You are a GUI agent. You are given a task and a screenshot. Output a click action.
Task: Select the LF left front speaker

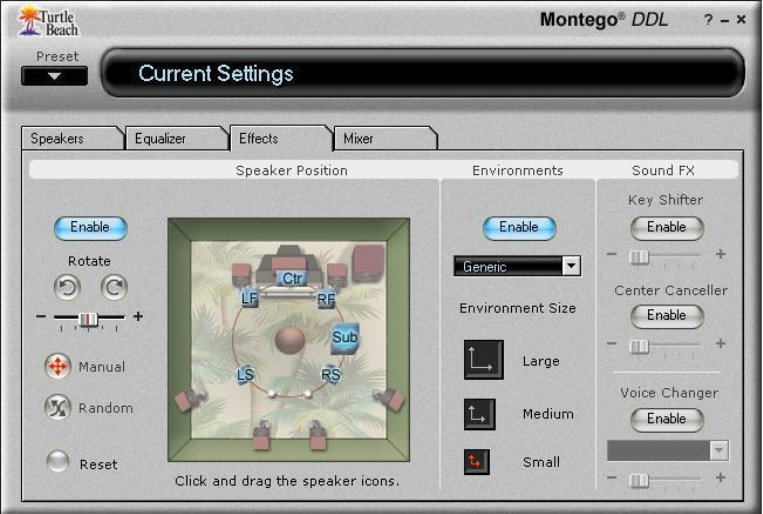tap(249, 298)
